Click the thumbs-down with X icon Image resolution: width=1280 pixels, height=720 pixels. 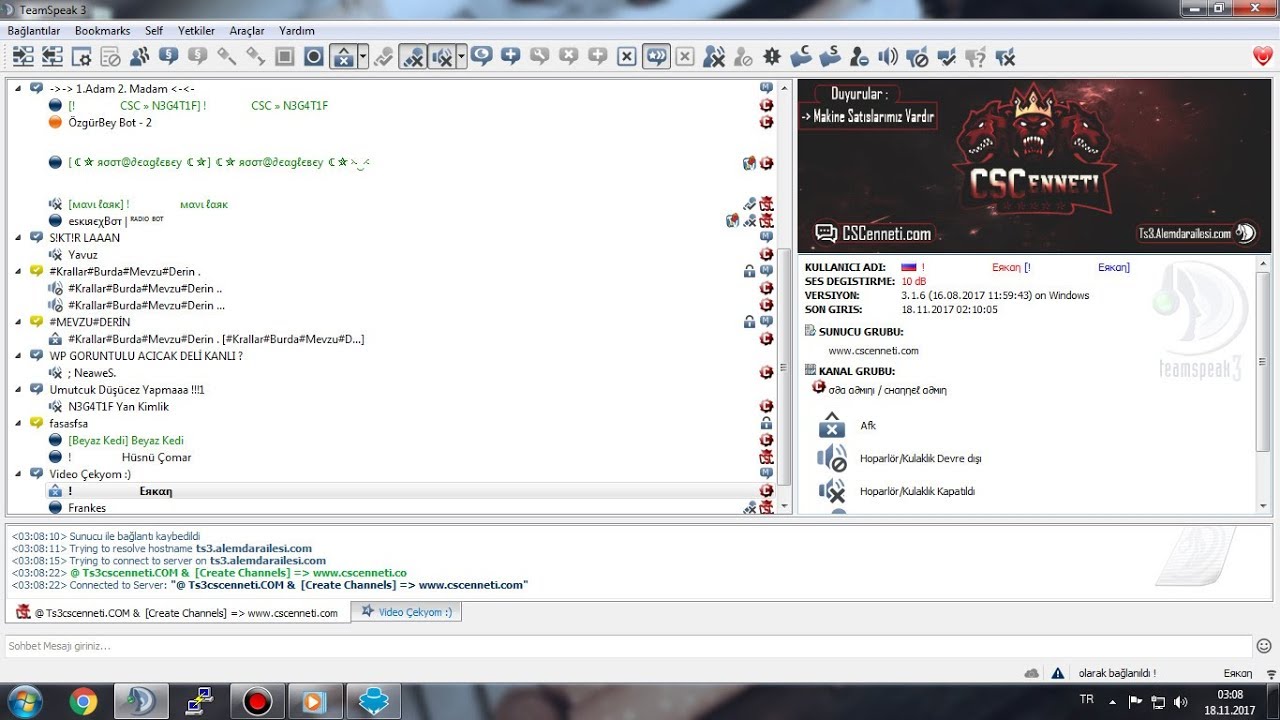[x=1004, y=57]
